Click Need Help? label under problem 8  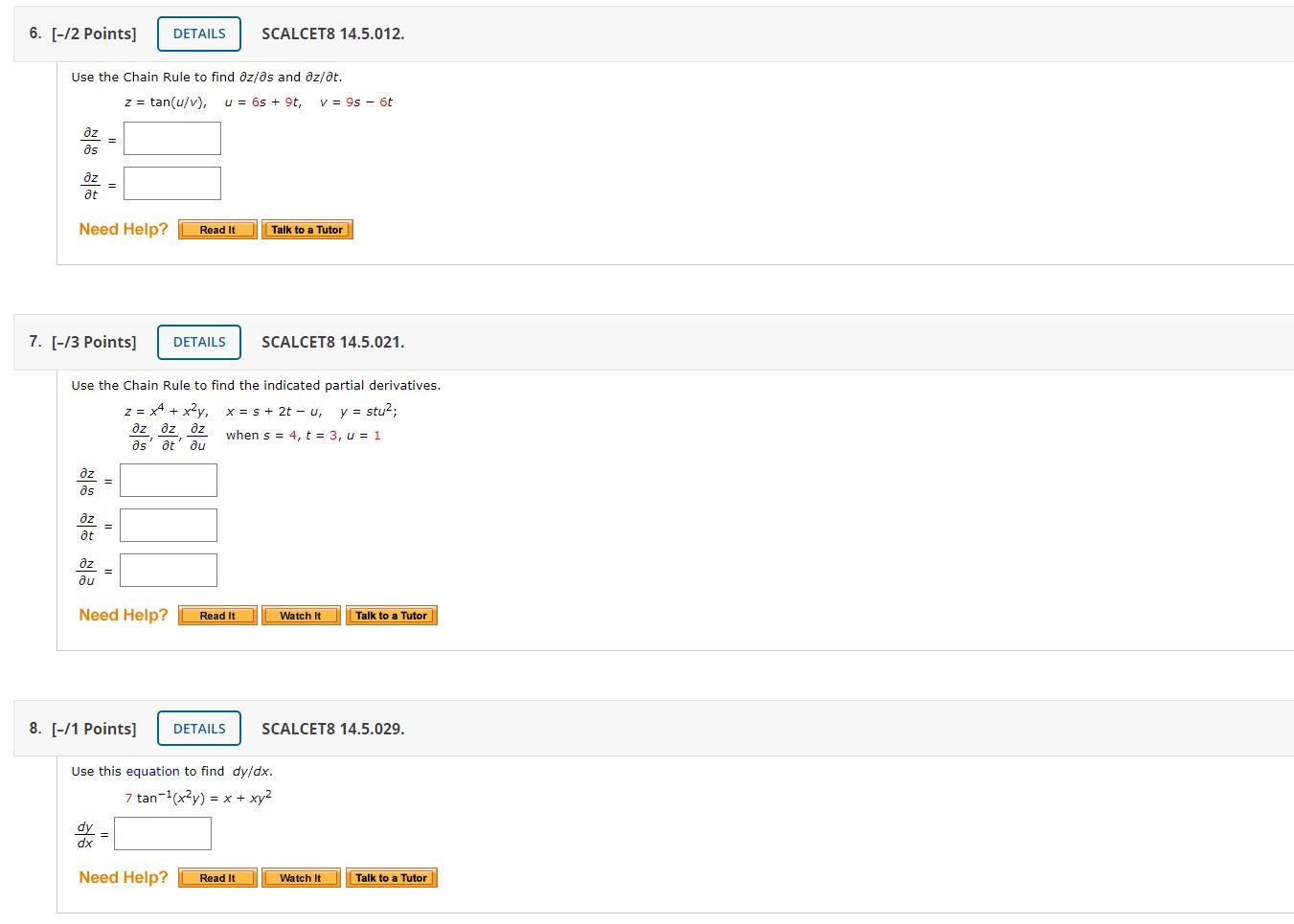pos(123,876)
